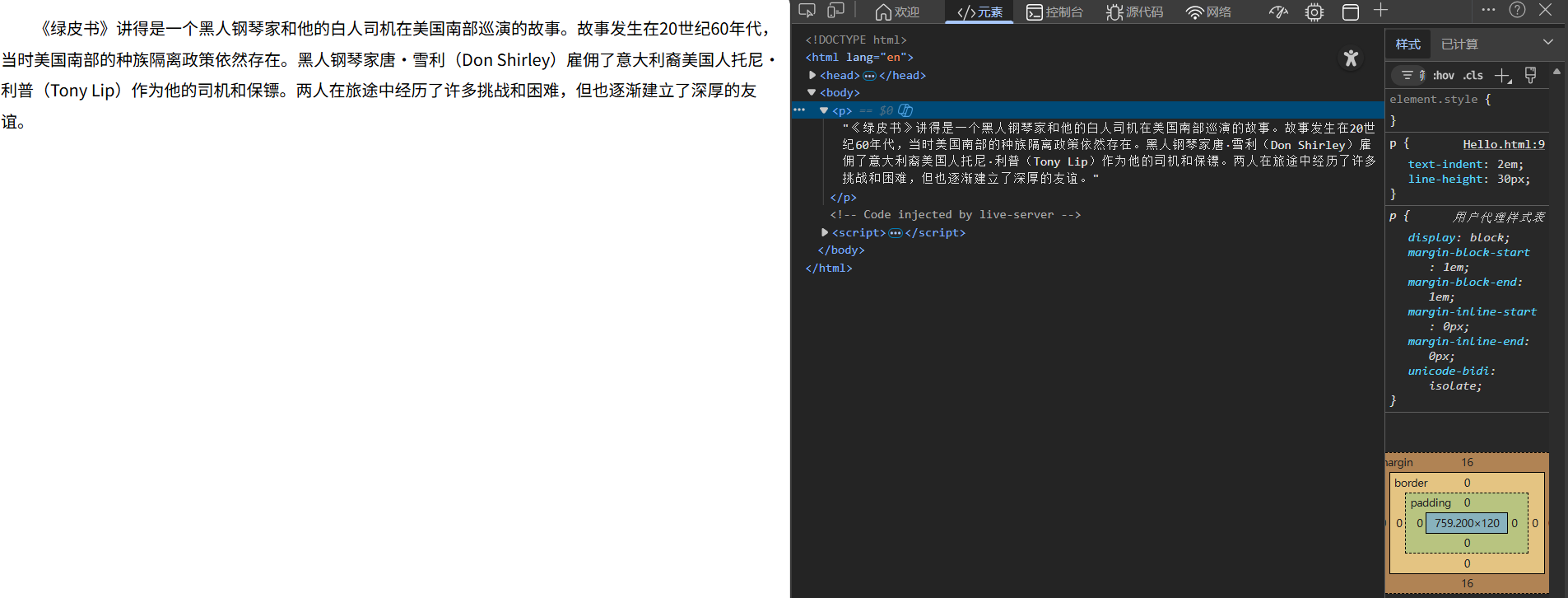Switch to the 已计算 (Computed) tab

tap(1459, 44)
